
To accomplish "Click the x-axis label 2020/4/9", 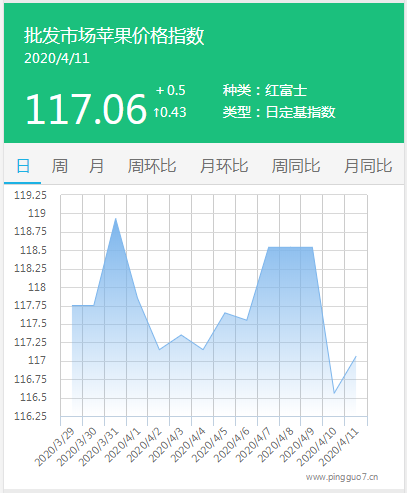I will (x=297, y=445).
